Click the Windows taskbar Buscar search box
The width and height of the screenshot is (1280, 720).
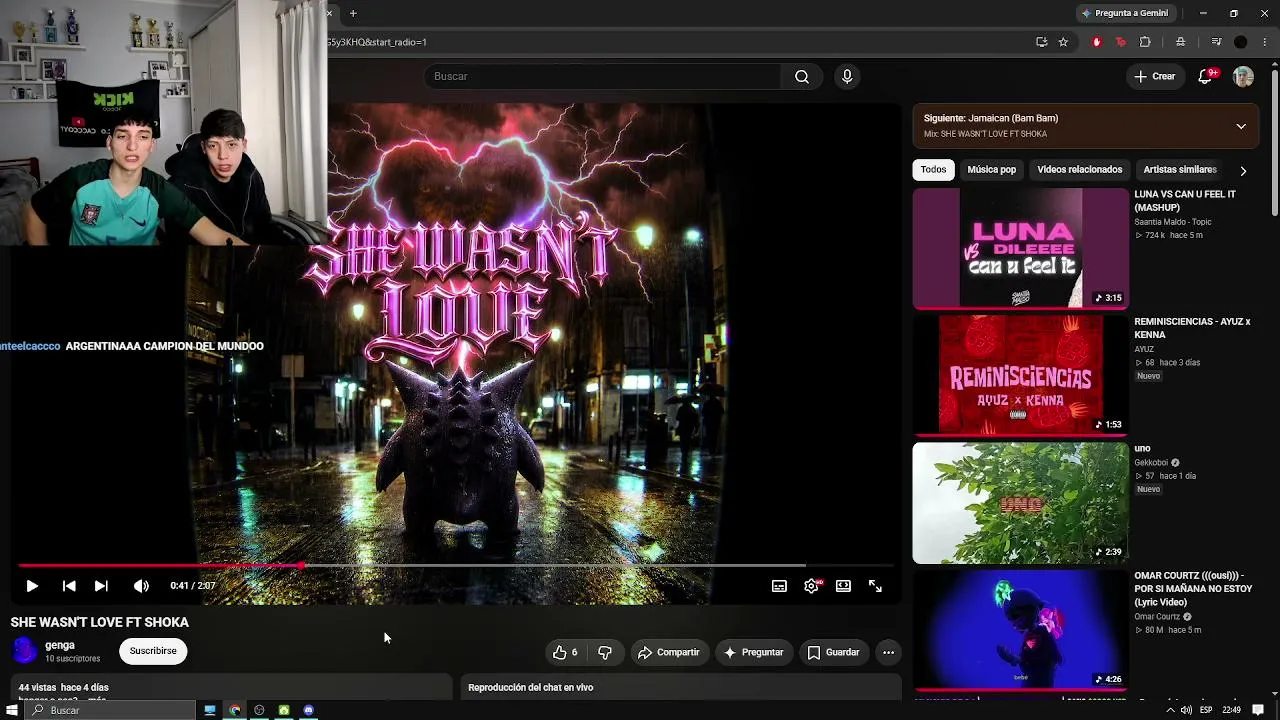tap(110, 710)
